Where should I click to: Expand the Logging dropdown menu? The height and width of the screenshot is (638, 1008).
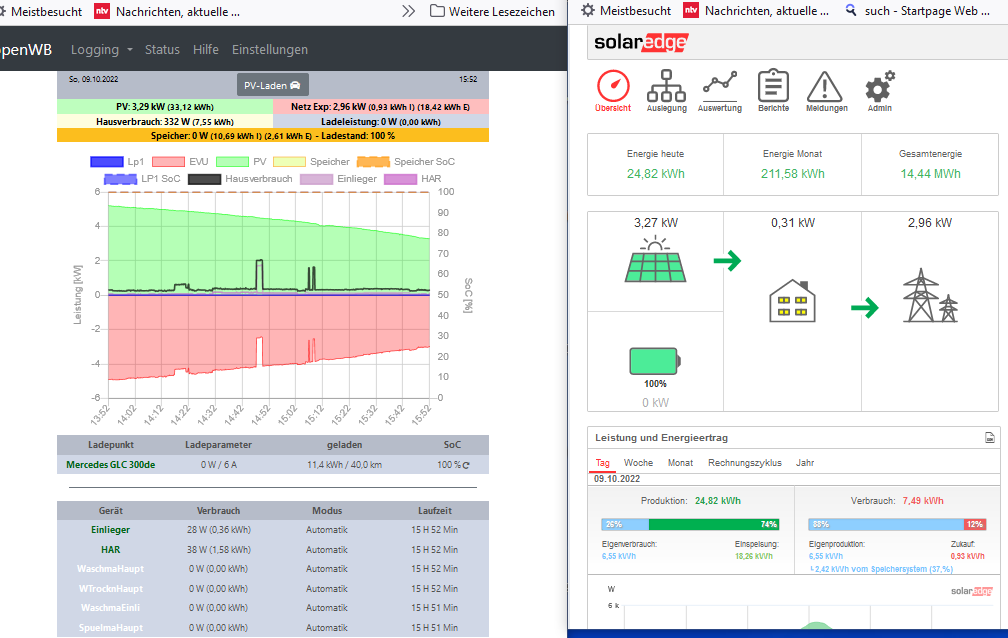pyautogui.click(x=101, y=50)
